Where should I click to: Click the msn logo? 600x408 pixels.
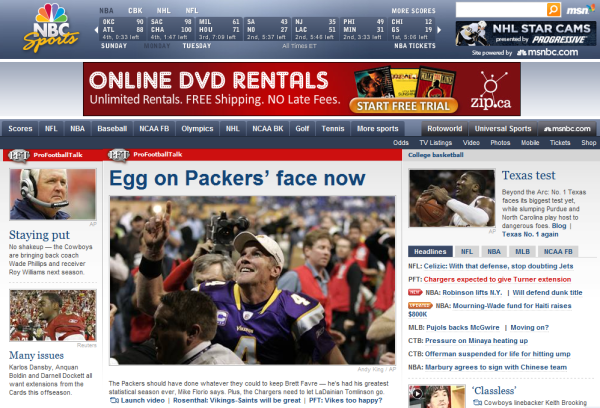[580, 10]
